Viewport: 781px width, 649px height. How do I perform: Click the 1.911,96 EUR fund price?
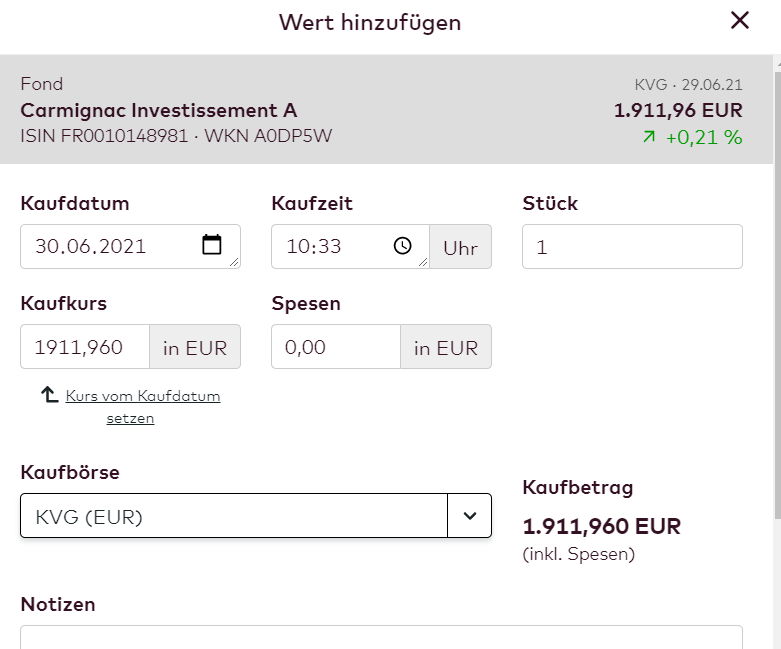tap(678, 110)
